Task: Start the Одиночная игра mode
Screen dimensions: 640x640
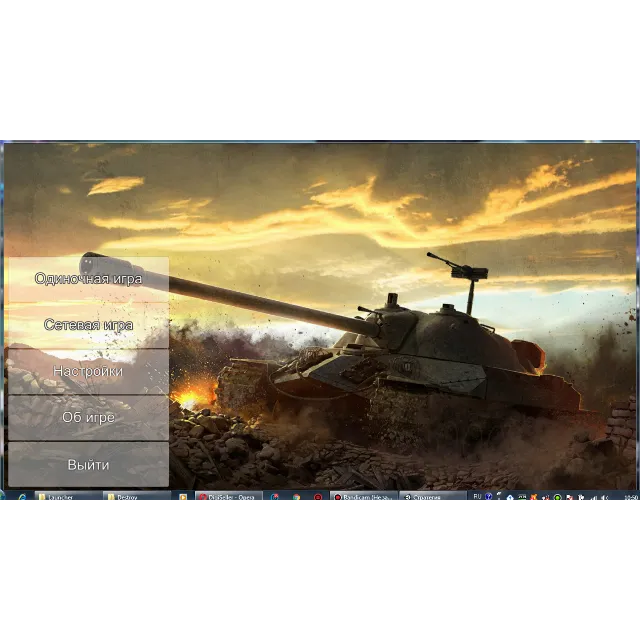Action: 89,279
